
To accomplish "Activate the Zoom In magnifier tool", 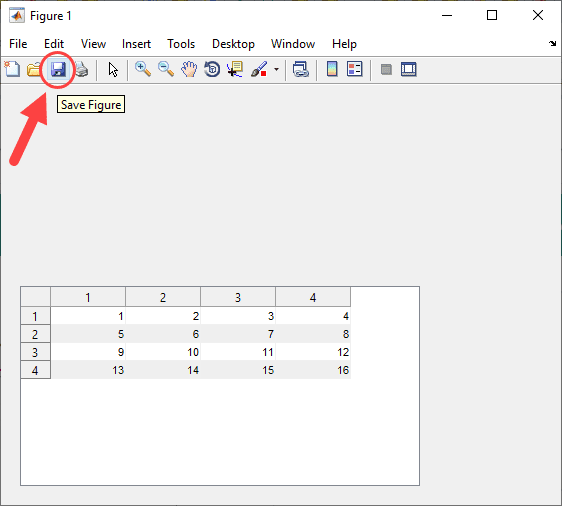I will [143, 69].
